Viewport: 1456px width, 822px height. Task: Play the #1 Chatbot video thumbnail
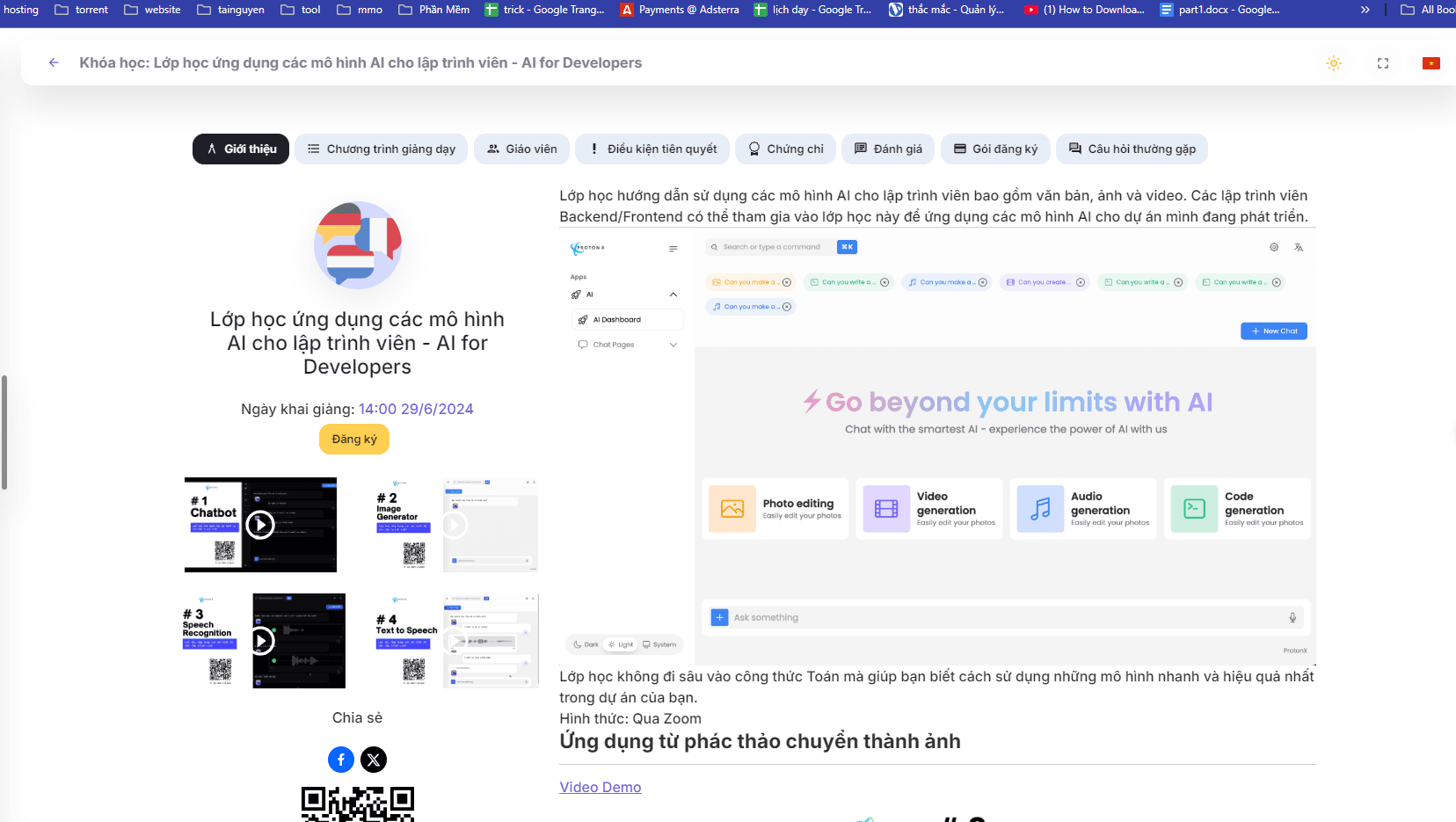click(x=260, y=525)
